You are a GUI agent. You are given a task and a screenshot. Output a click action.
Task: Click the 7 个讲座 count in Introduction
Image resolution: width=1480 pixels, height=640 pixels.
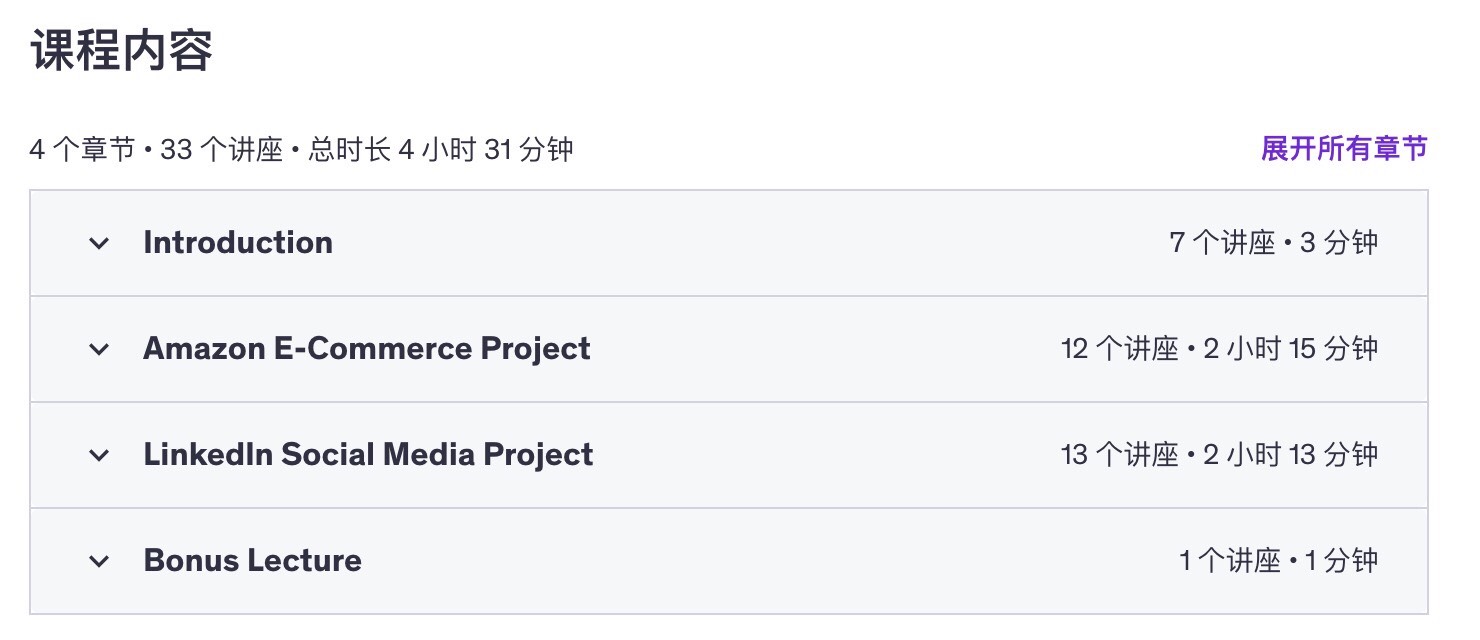[x=1222, y=243]
